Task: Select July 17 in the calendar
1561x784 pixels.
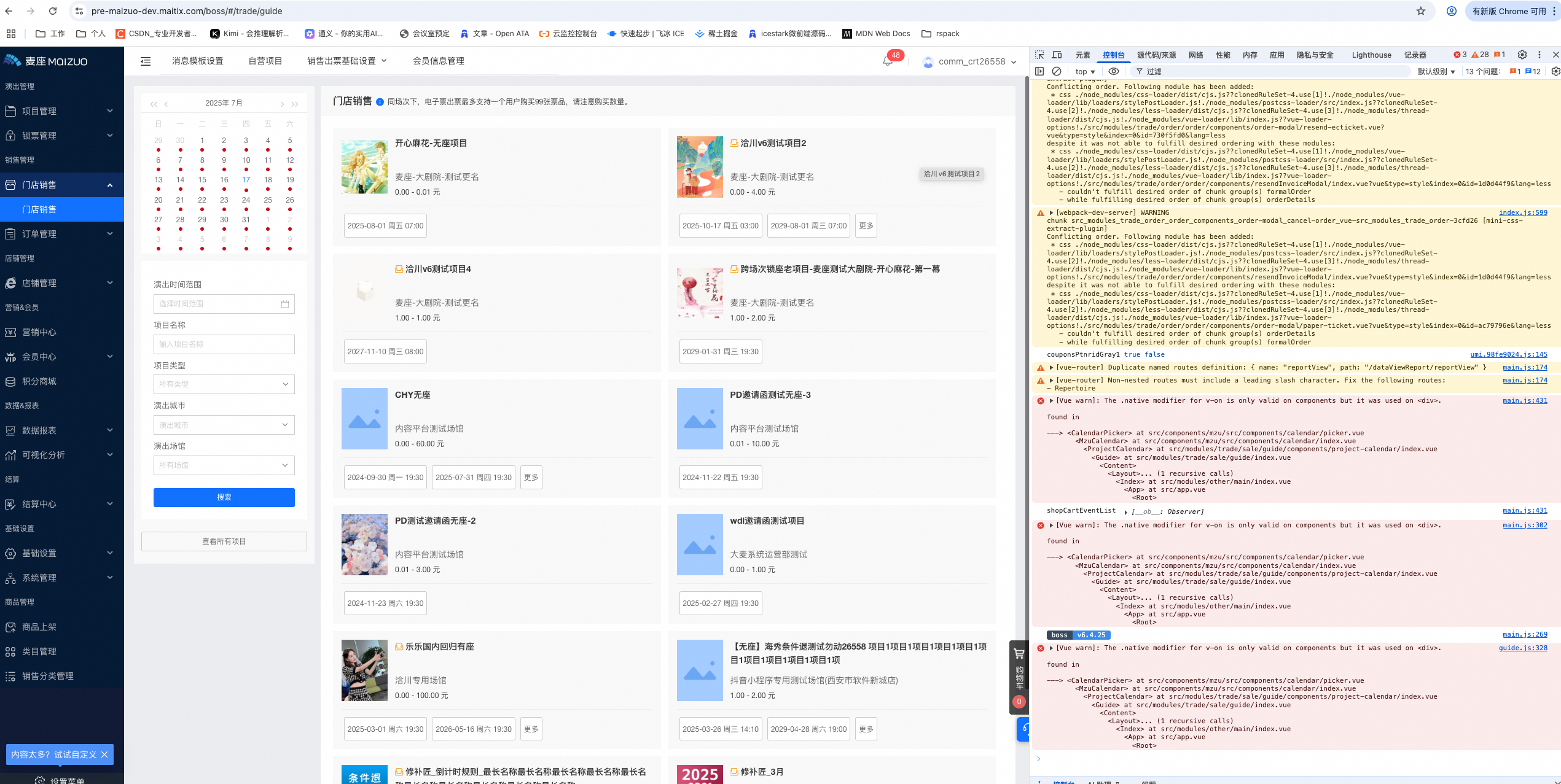Action: click(x=246, y=180)
